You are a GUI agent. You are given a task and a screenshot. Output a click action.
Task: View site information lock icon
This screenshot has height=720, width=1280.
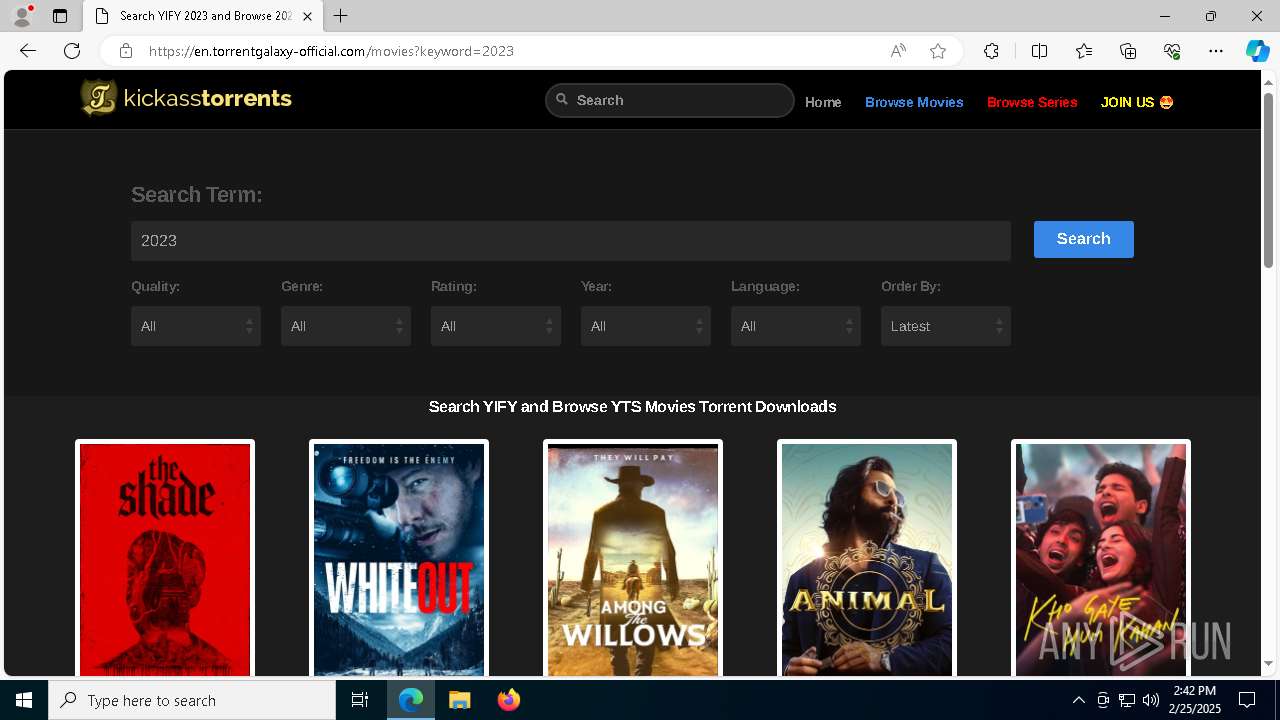tap(126, 51)
